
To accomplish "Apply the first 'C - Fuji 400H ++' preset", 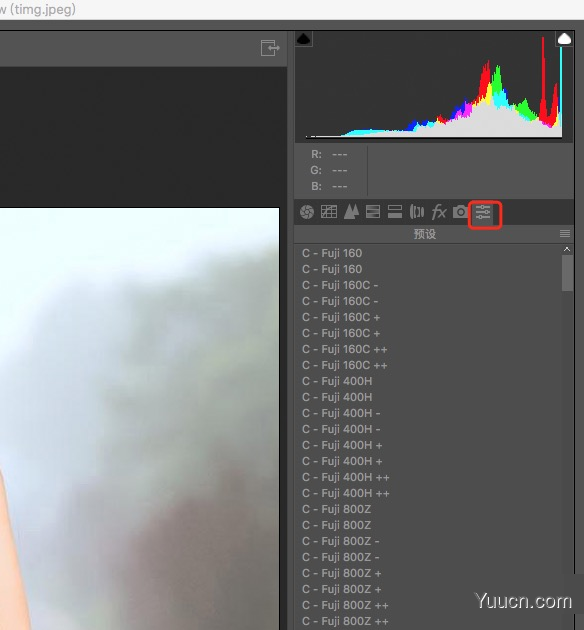I will pyautogui.click(x=345, y=477).
